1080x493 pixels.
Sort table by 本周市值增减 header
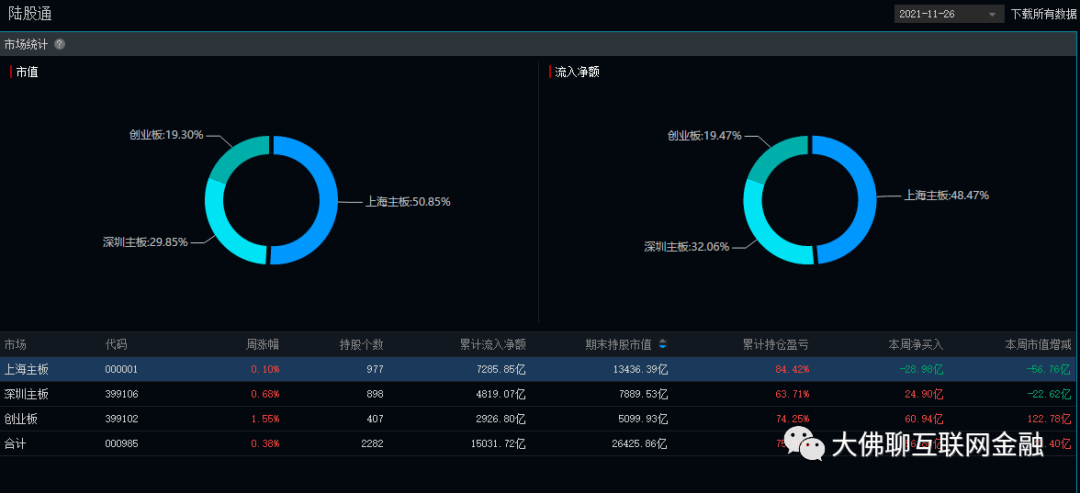[x=1039, y=344]
